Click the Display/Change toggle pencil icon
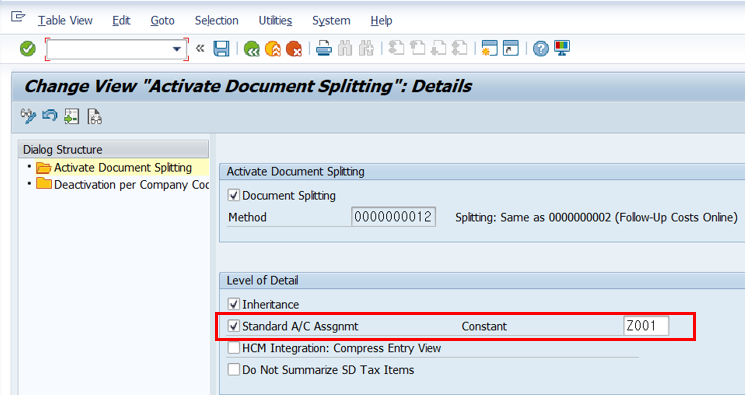Screen dimensions: 745x395 point(28,116)
